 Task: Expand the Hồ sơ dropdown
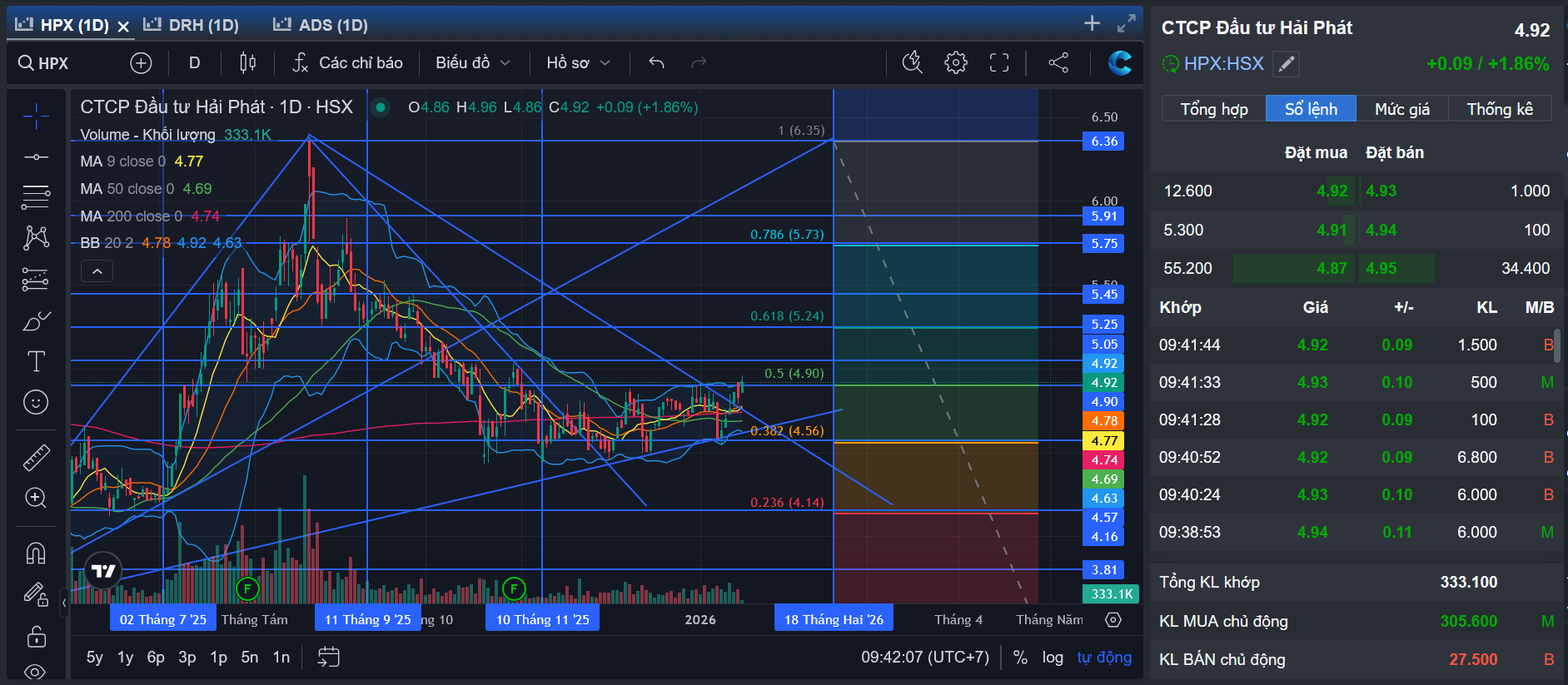pos(578,62)
